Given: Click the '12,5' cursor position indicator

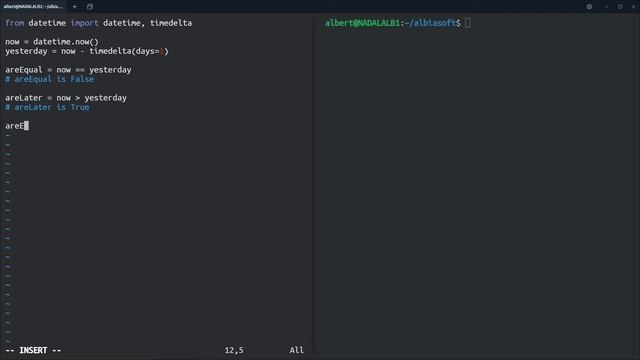Looking at the screenshot, I should point(234,350).
